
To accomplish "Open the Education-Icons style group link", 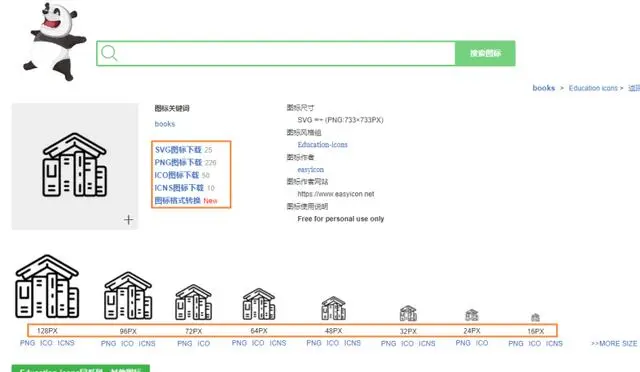I will tap(322, 145).
